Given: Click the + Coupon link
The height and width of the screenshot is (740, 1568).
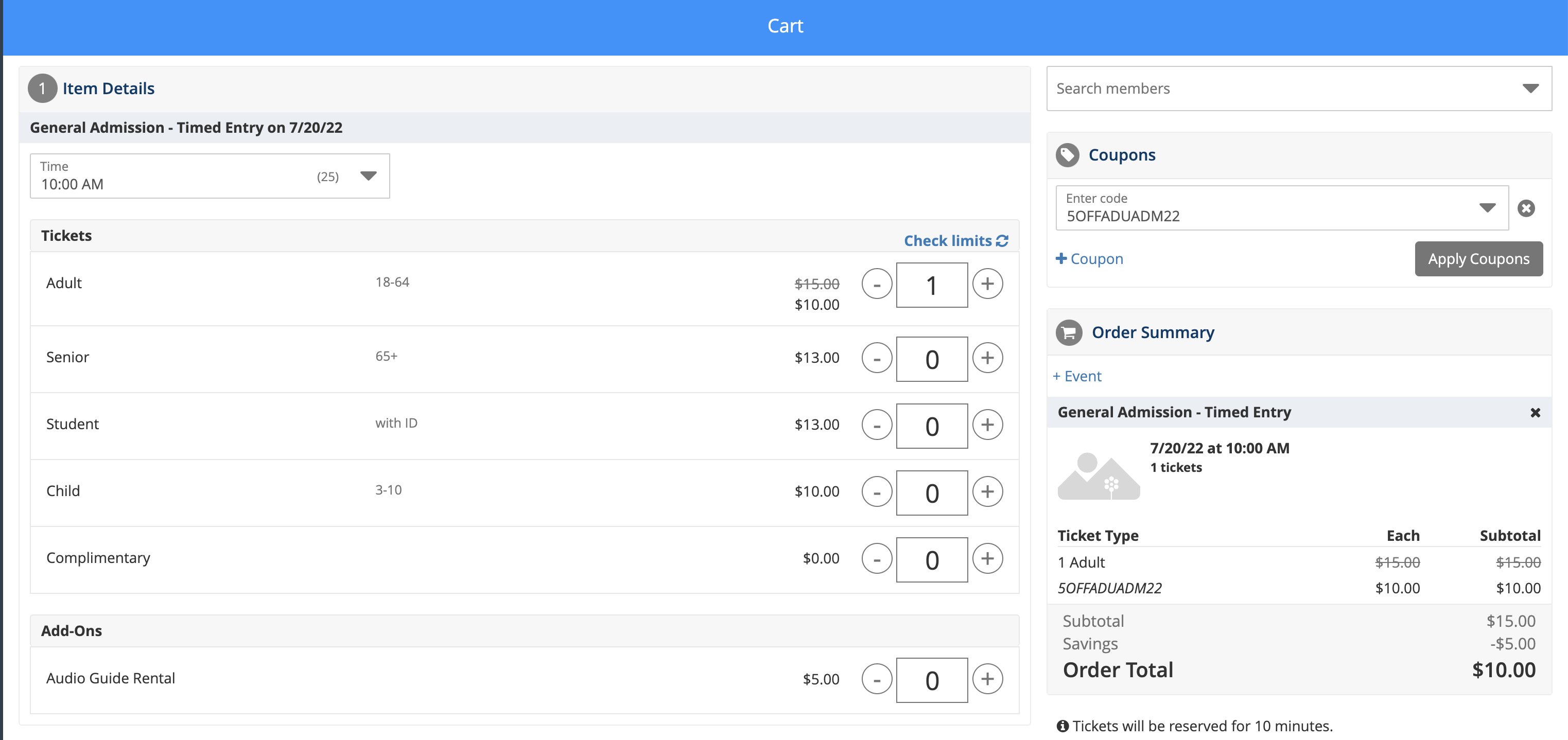Looking at the screenshot, I should [x=1089, y=259].
